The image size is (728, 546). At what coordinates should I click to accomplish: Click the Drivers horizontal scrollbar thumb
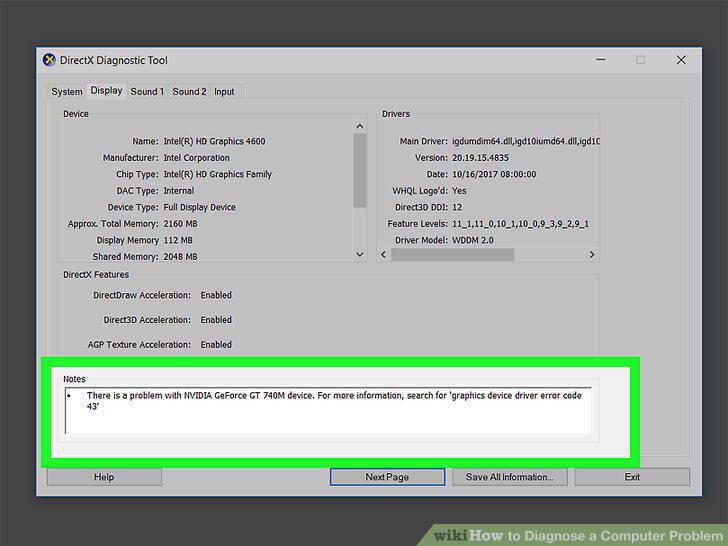[x=453, y=254]
